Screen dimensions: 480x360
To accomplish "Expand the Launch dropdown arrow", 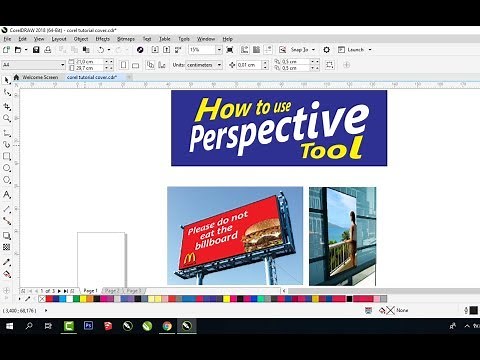I will point(370,50).
